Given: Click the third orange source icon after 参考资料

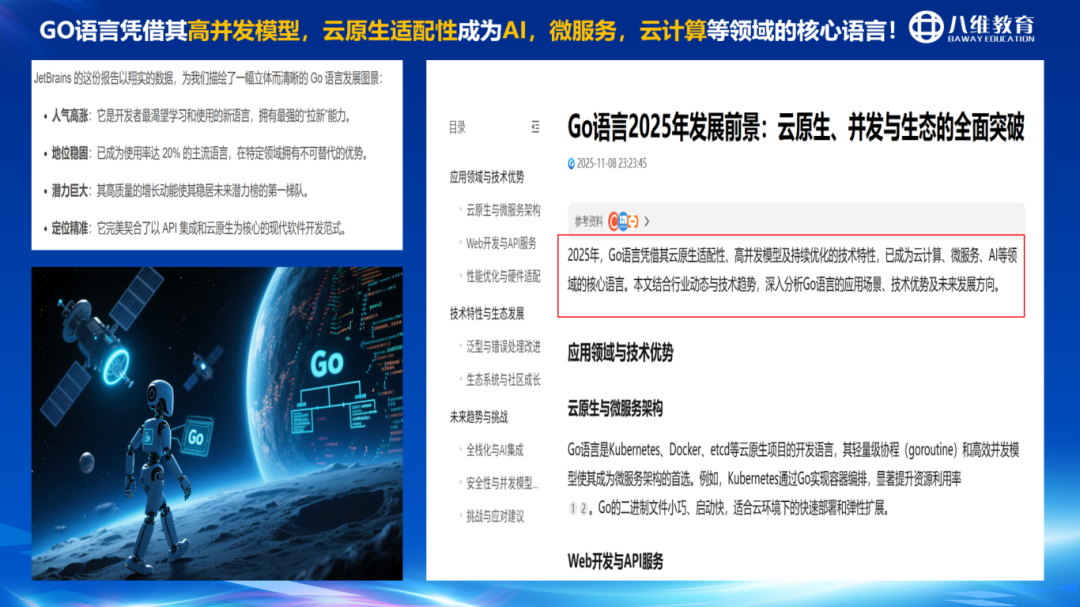Looking at the screenshot, I should click(x=633, y=221).
